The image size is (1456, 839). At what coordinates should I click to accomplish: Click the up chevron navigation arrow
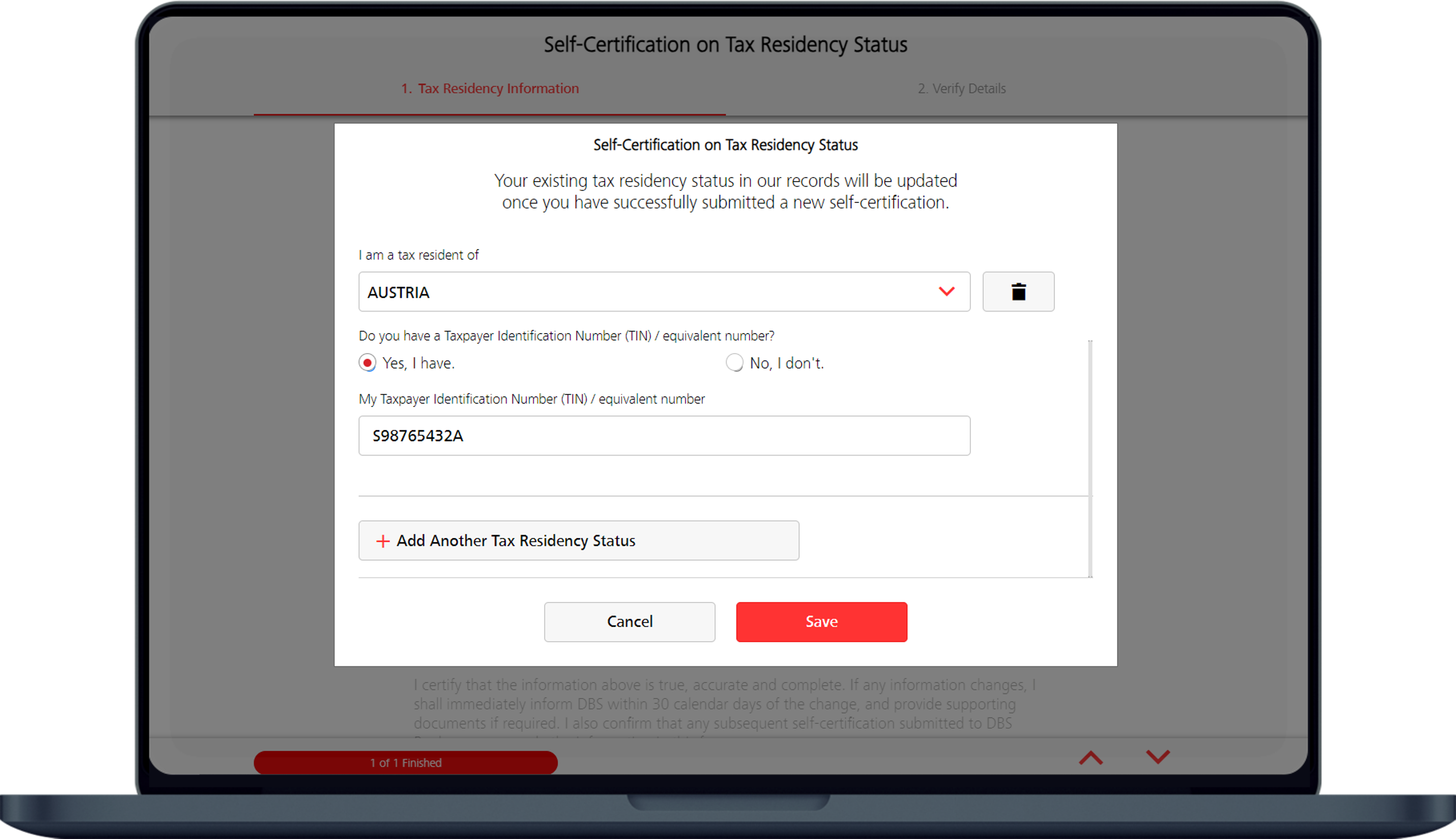coord(1090,758)
